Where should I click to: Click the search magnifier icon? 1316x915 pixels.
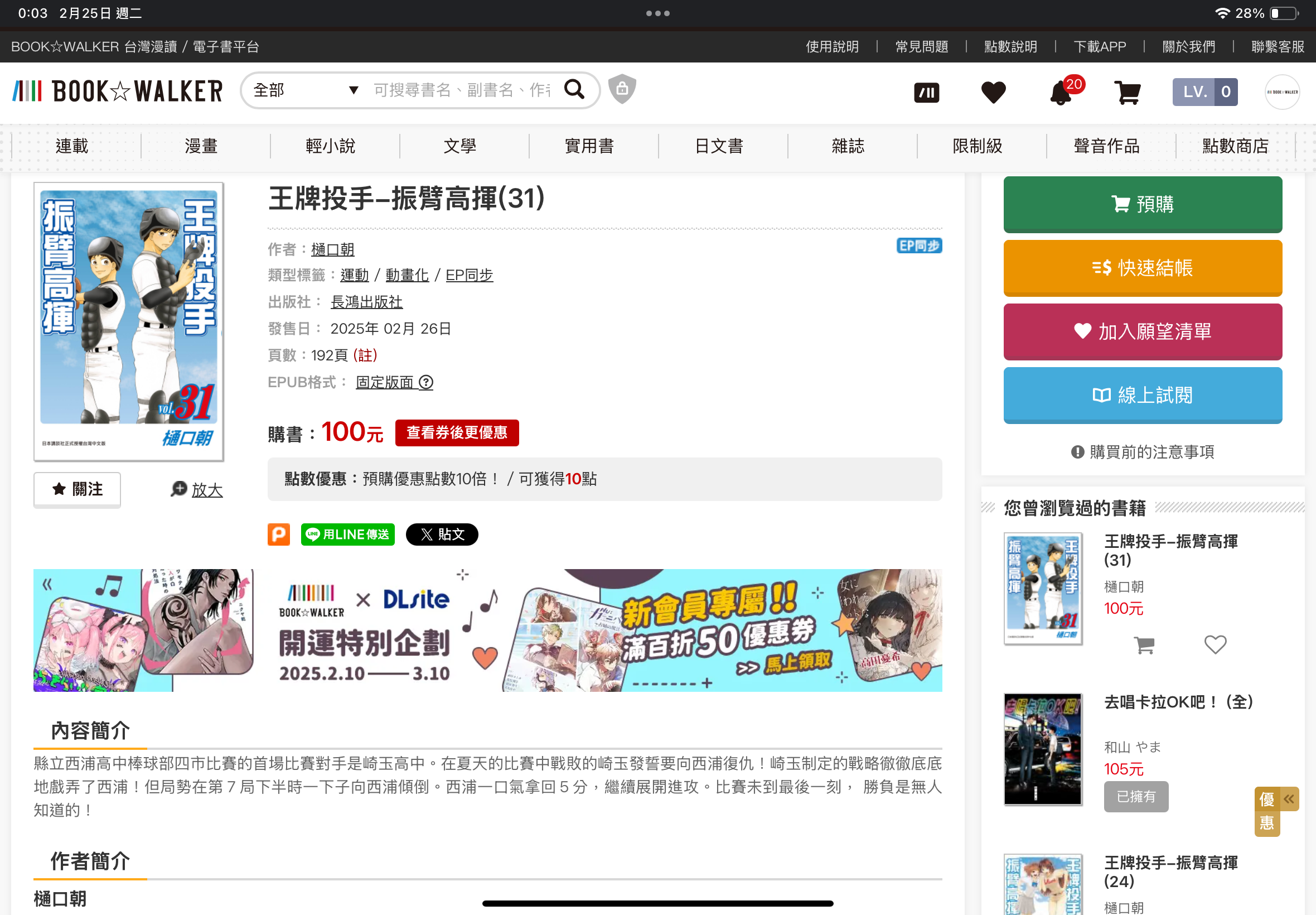pos(574,89)
